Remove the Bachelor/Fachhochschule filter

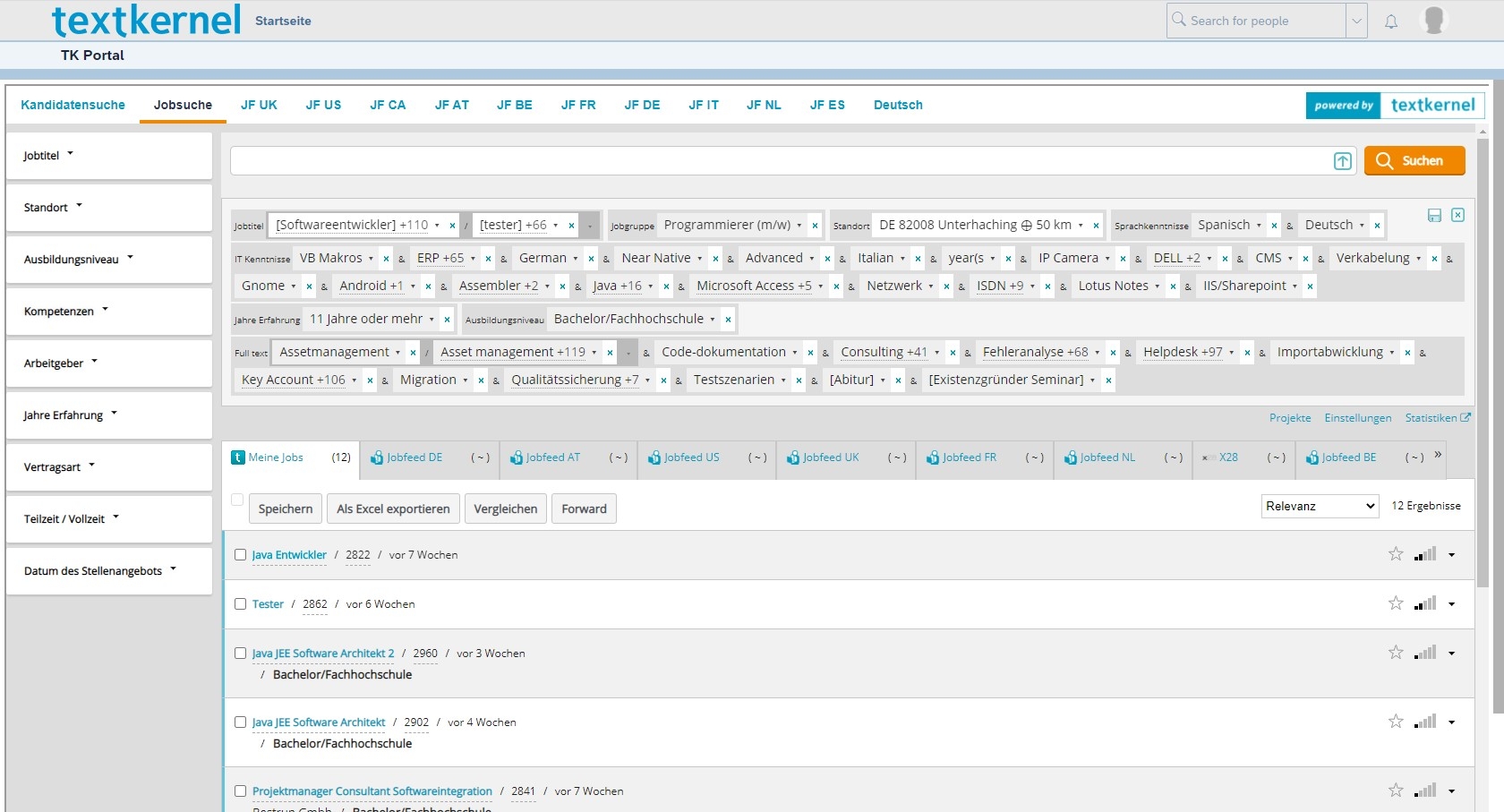(x=728, y=320)
